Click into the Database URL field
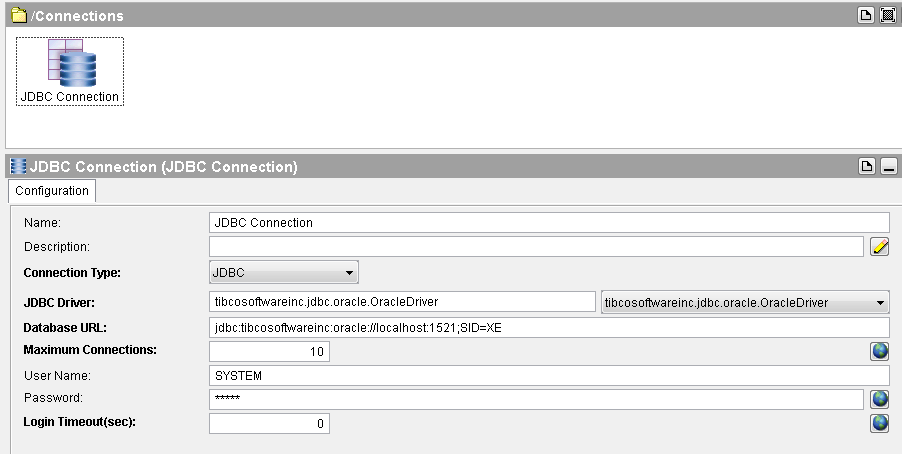Image resolution: width=902 pixels, height=454 pixels. click(x=549, y=328)
